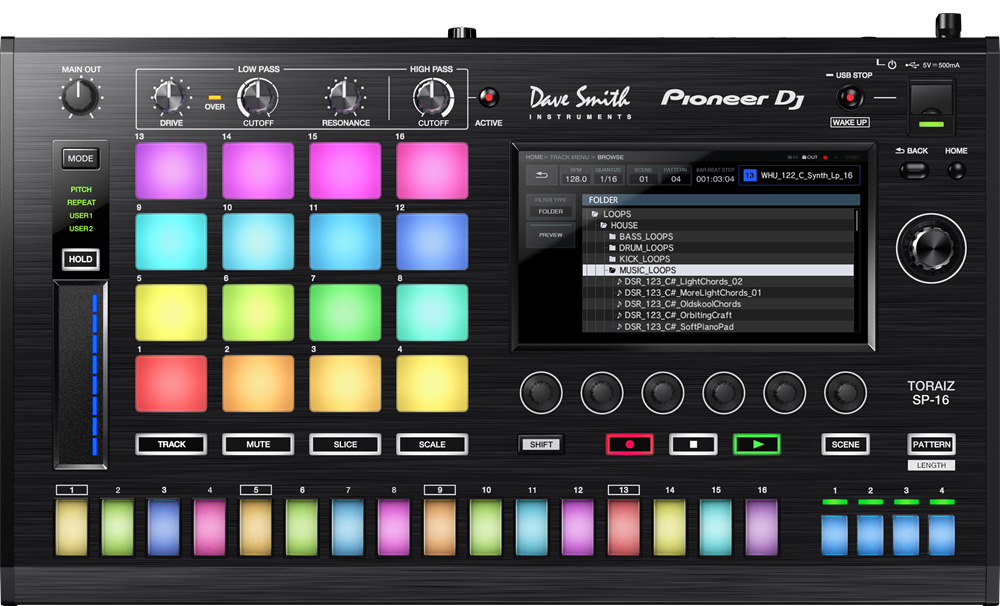1000x606 pixels.
Task: Toggle the SHIFT button
Action: [x=541, y=445]
